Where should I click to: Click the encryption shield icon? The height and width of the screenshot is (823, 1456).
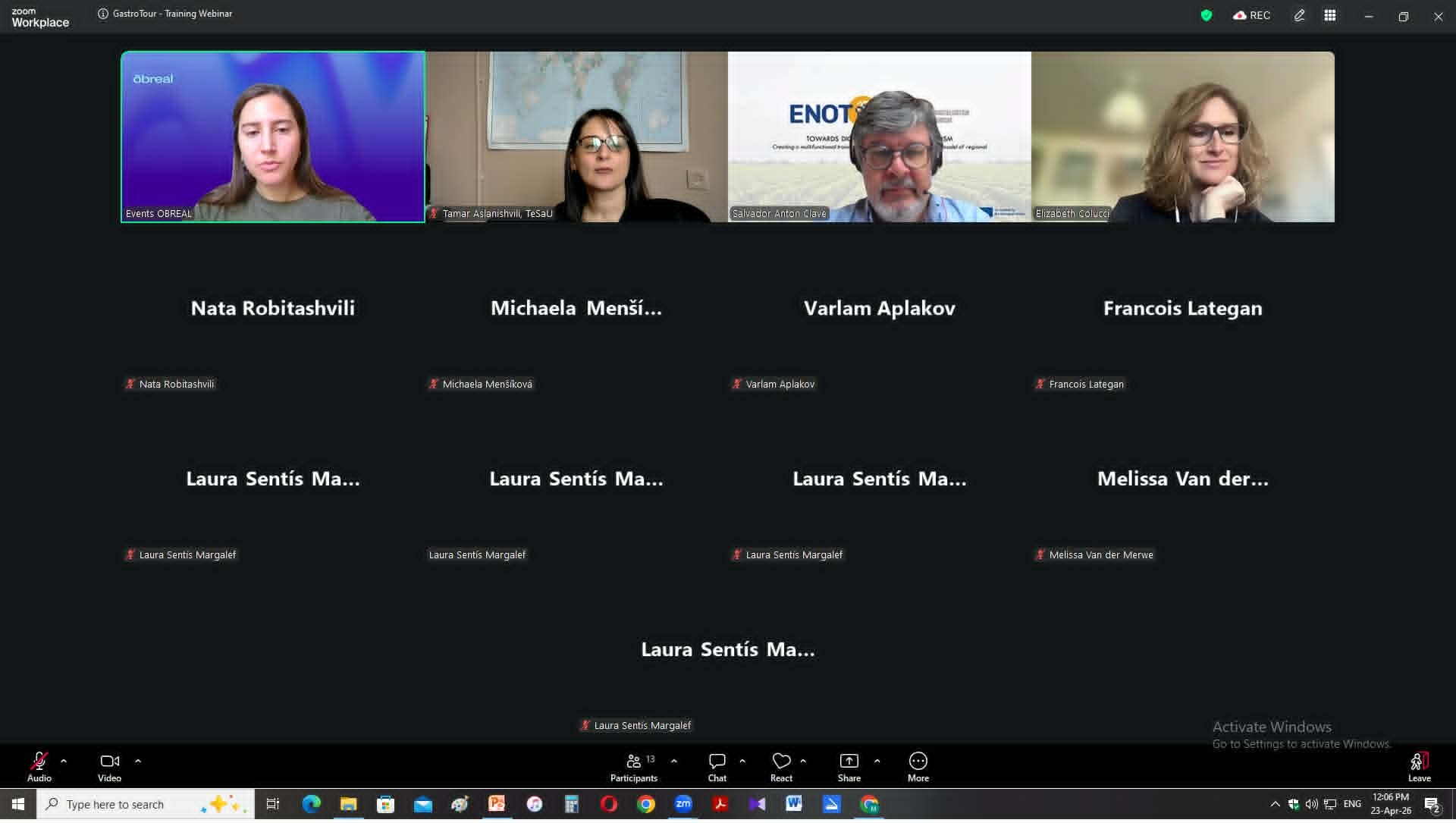click(1207, 16)
